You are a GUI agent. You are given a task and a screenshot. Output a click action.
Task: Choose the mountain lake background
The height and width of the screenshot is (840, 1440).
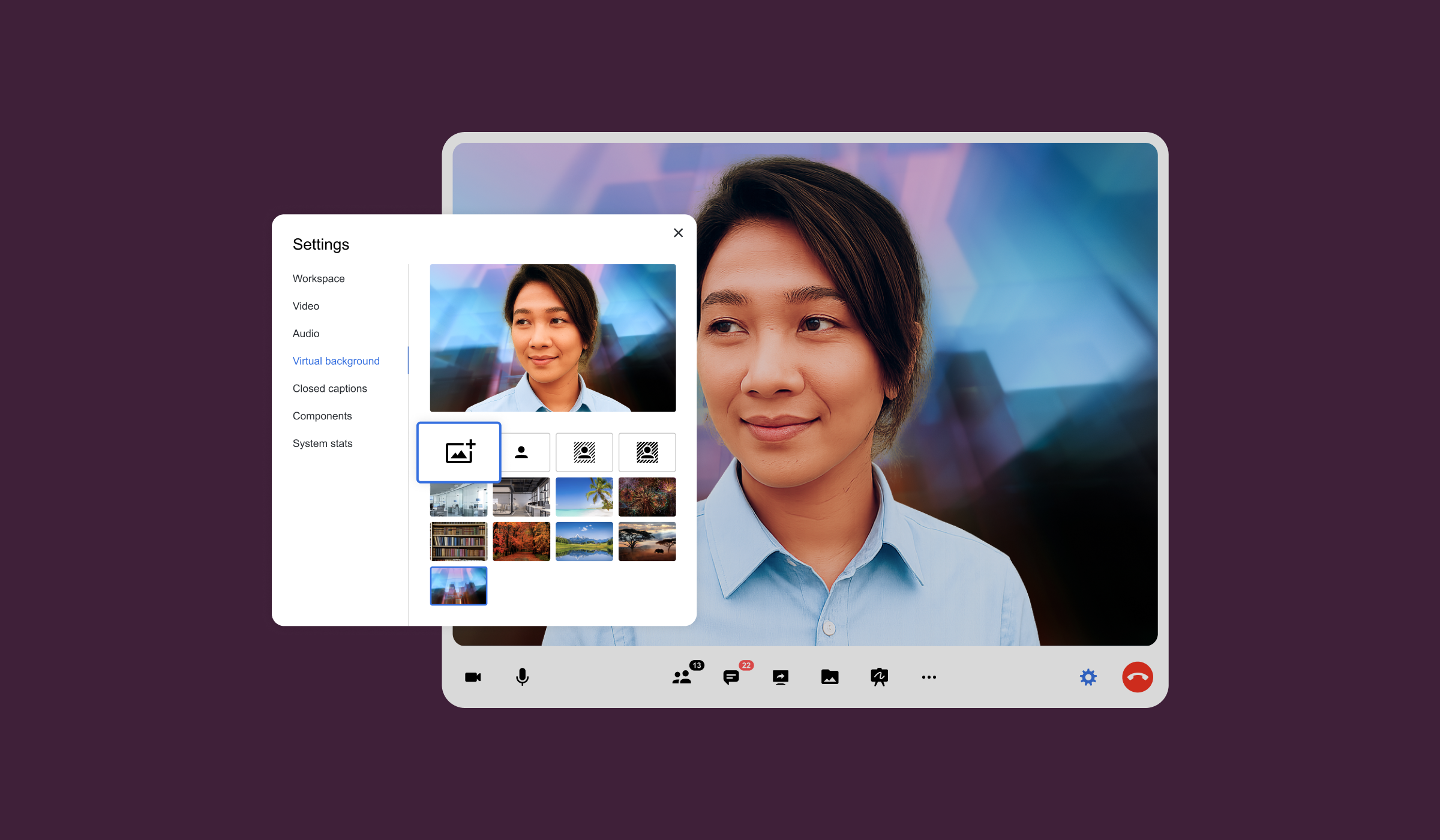coord(584,542)
